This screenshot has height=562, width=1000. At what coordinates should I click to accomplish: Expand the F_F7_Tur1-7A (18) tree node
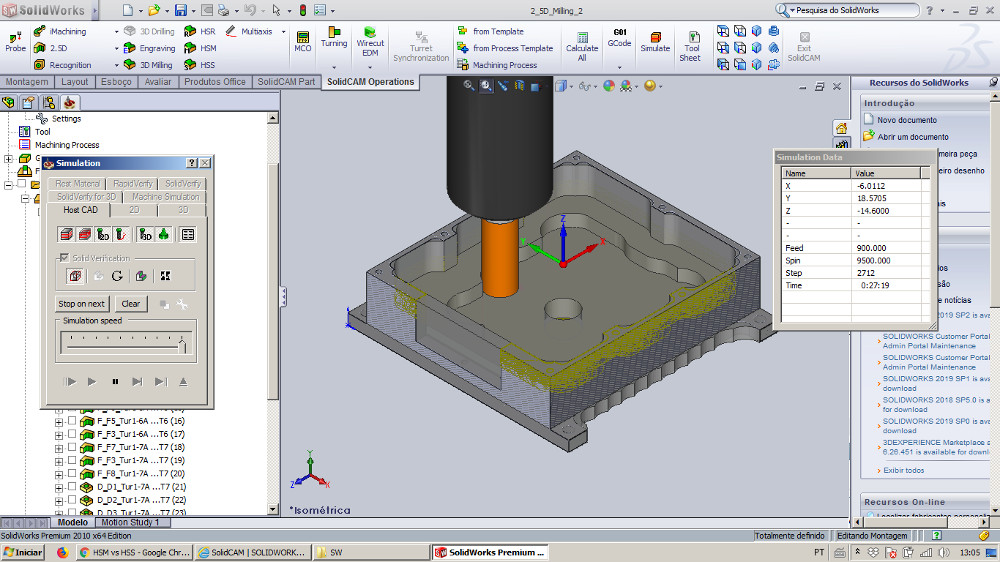click(x=59, y=448)
